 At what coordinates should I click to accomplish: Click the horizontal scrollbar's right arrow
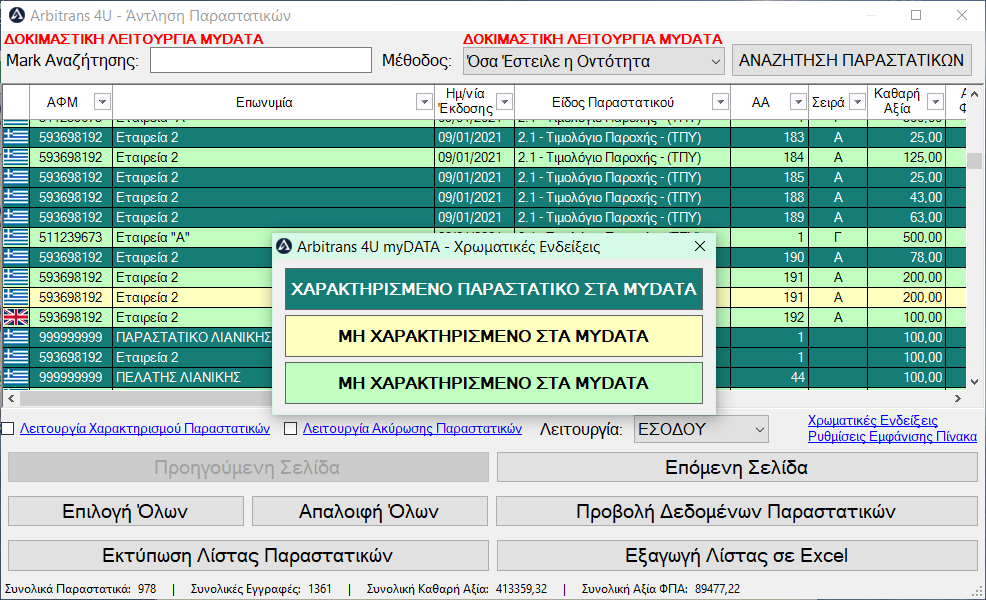(958, 398)
